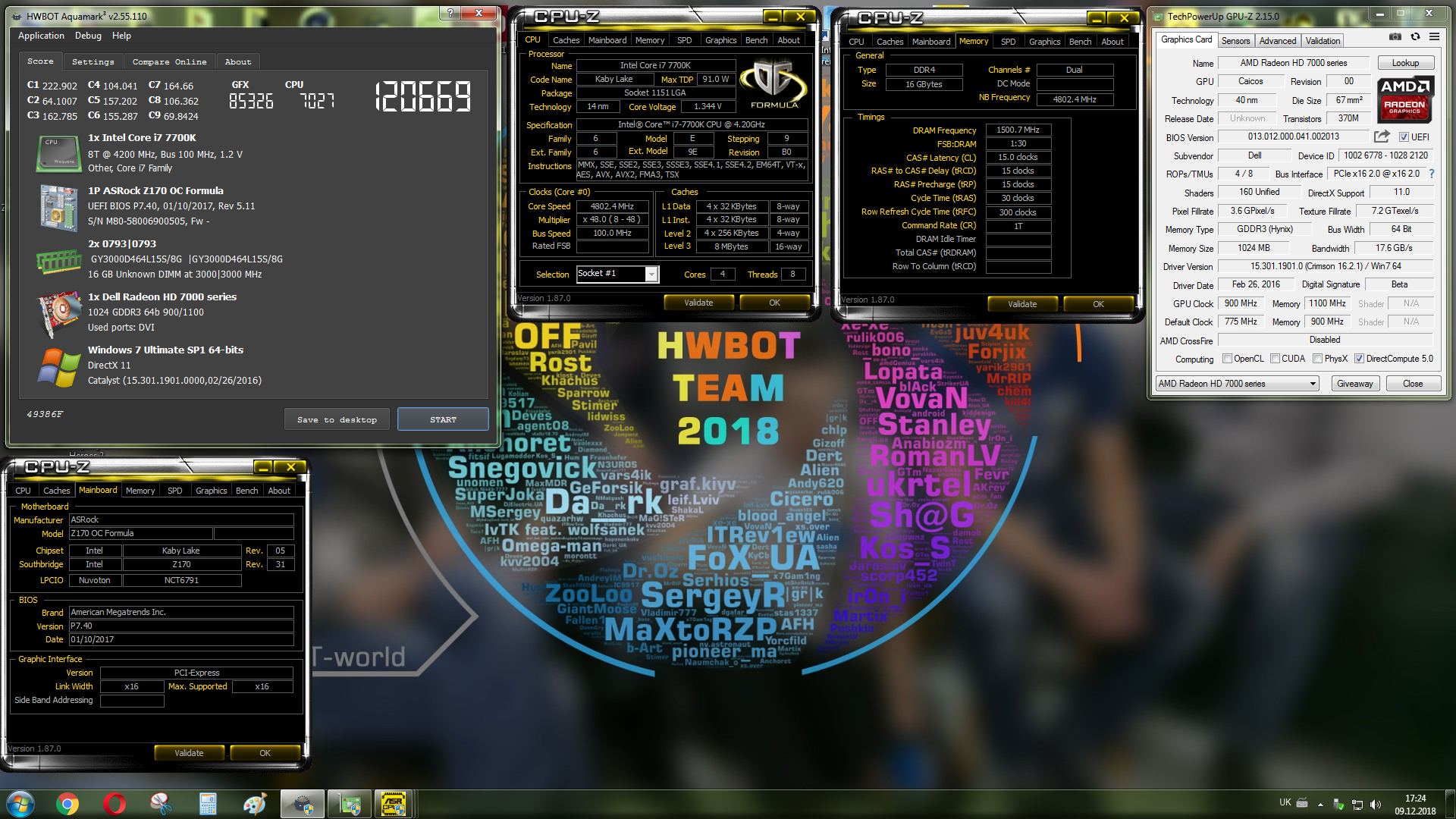Open Paint from taskbar

(x=255, y=804)
